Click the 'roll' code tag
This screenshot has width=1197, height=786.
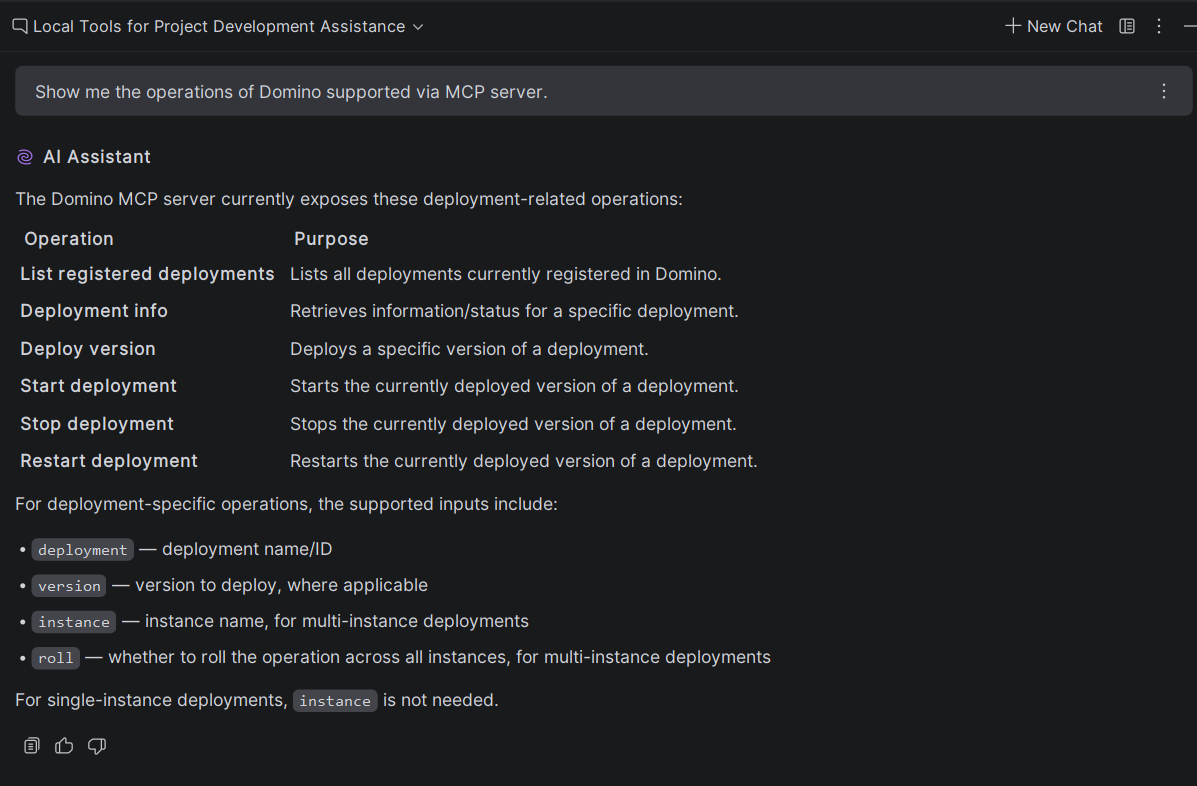(56, 658)
